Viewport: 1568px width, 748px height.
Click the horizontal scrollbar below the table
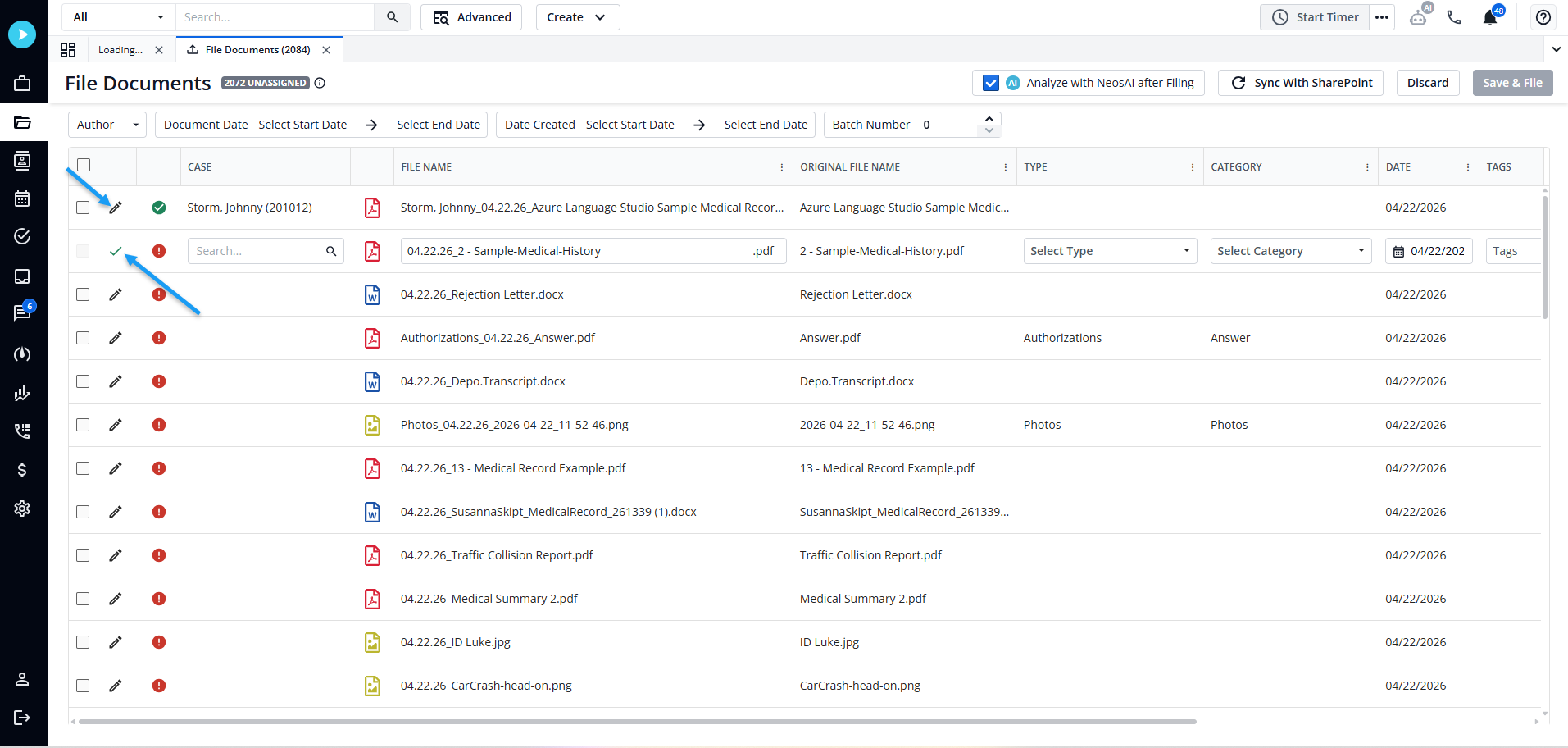tap(638, 722)
